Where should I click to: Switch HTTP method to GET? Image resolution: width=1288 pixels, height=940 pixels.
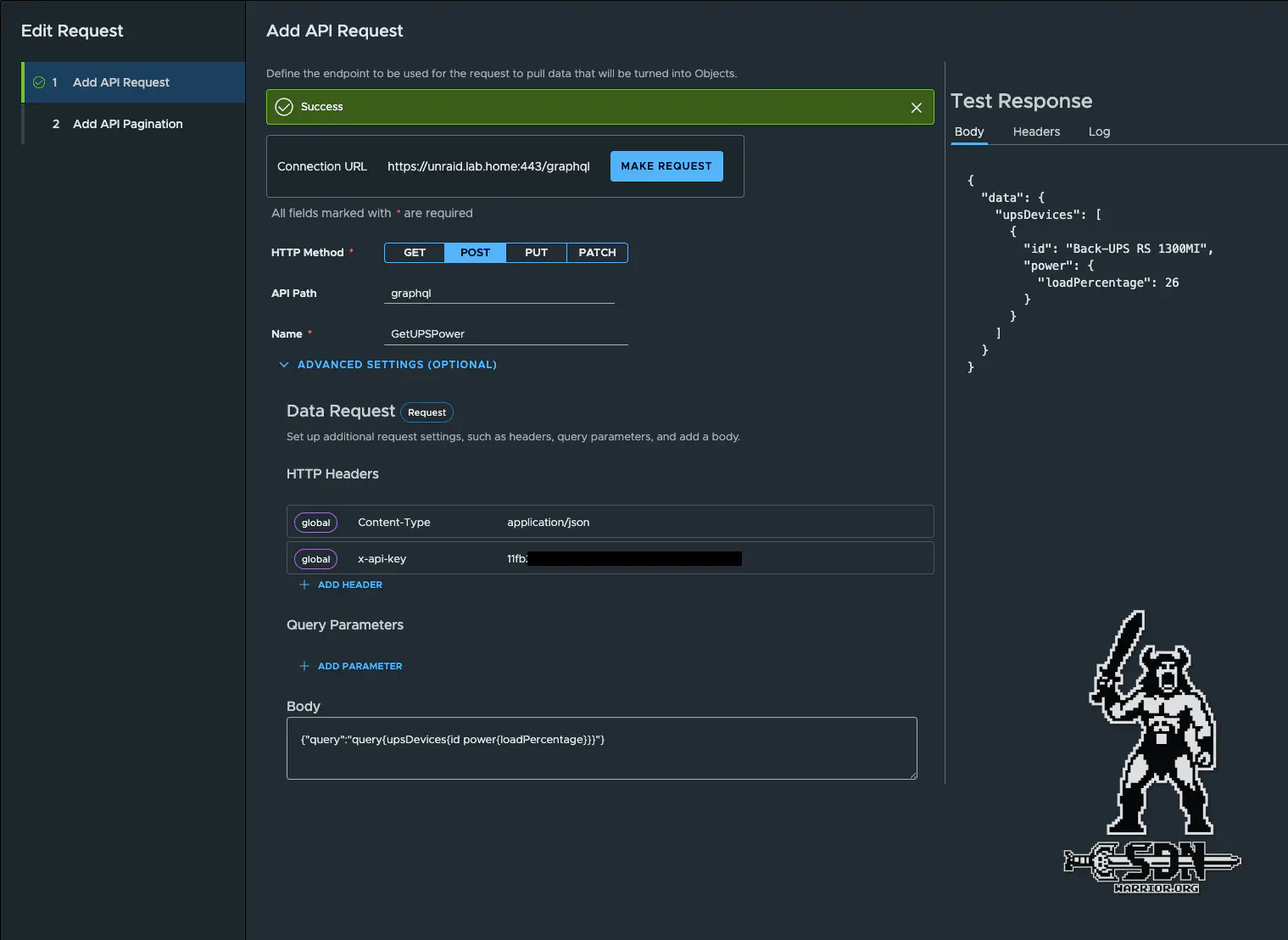coord(415,252)
